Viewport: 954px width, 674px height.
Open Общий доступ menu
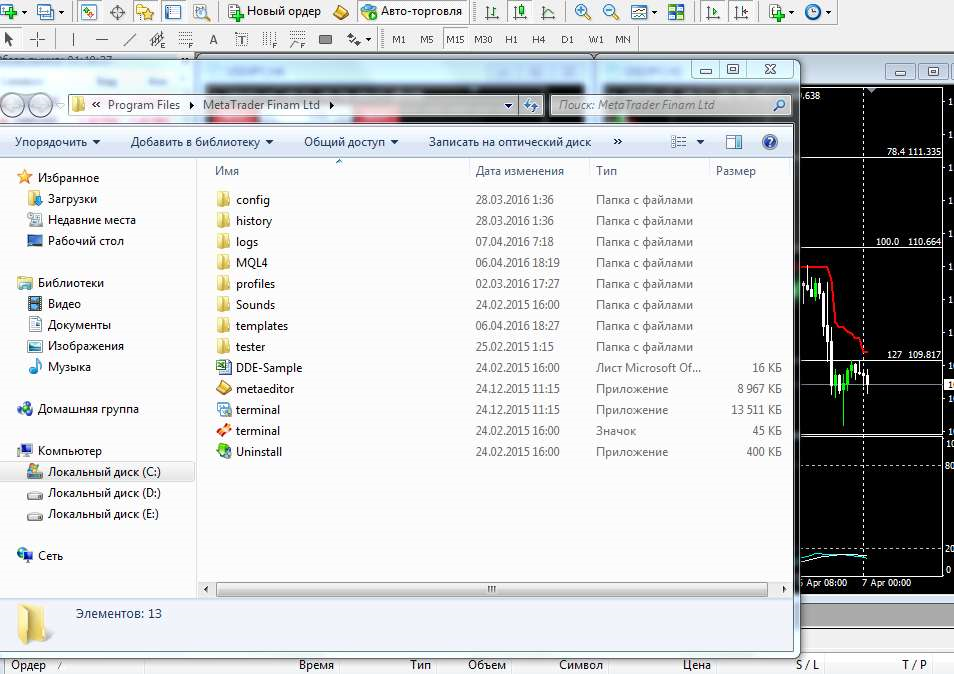(351, 142)
